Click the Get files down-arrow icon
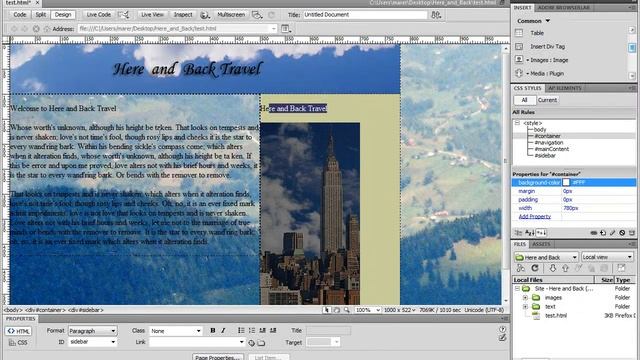 (x=552, y=268)
